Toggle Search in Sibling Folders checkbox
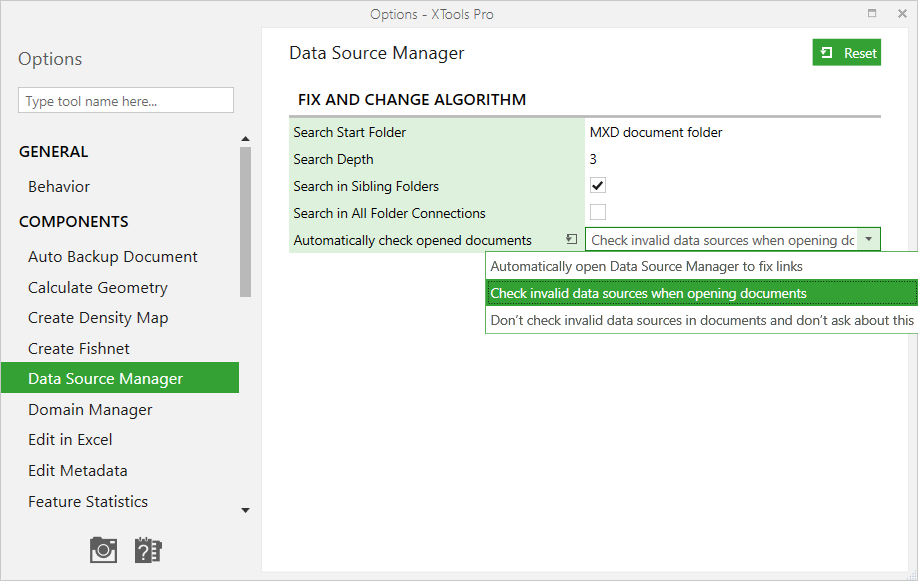The height and width of the screenshot is (581, 918). coord(598,186)
